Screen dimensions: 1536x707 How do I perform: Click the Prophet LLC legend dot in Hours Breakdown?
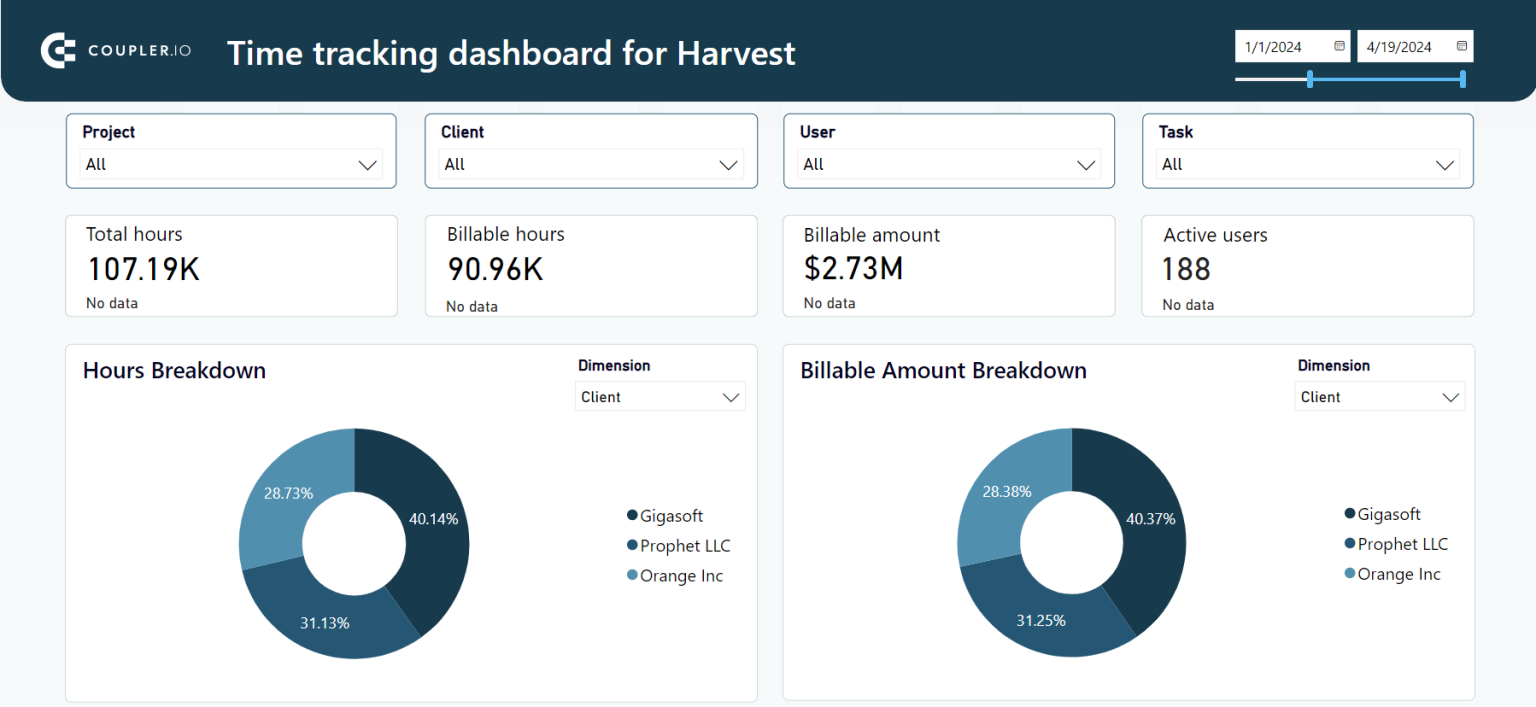(632, 545)
